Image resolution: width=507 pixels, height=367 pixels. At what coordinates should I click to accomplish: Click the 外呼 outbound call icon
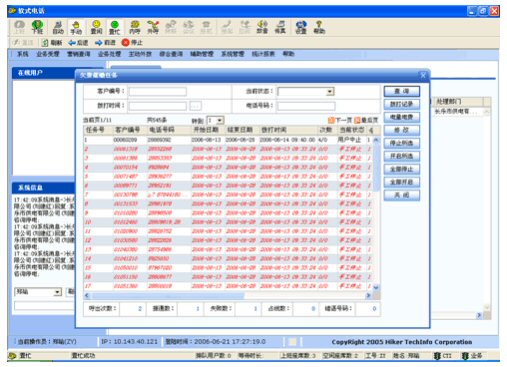pyautogui.click(x=153, y=27)
